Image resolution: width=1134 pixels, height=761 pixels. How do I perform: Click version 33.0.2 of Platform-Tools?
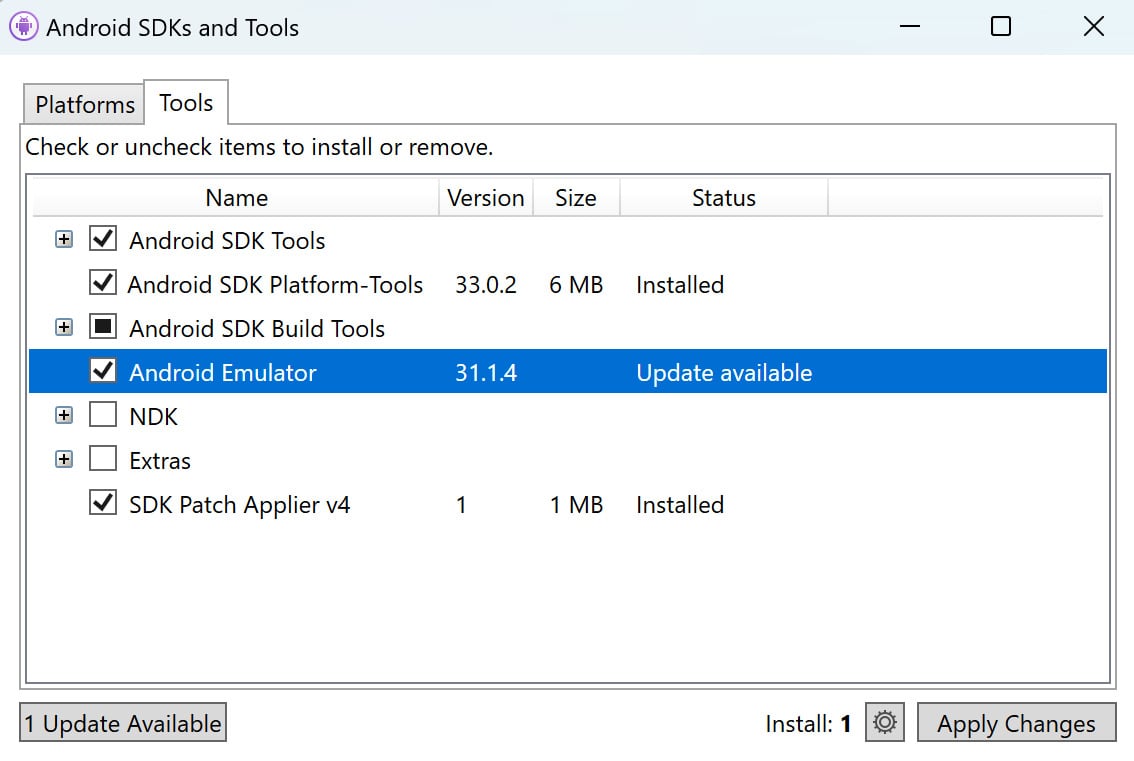pyautogui.click(x=486, y=285)
